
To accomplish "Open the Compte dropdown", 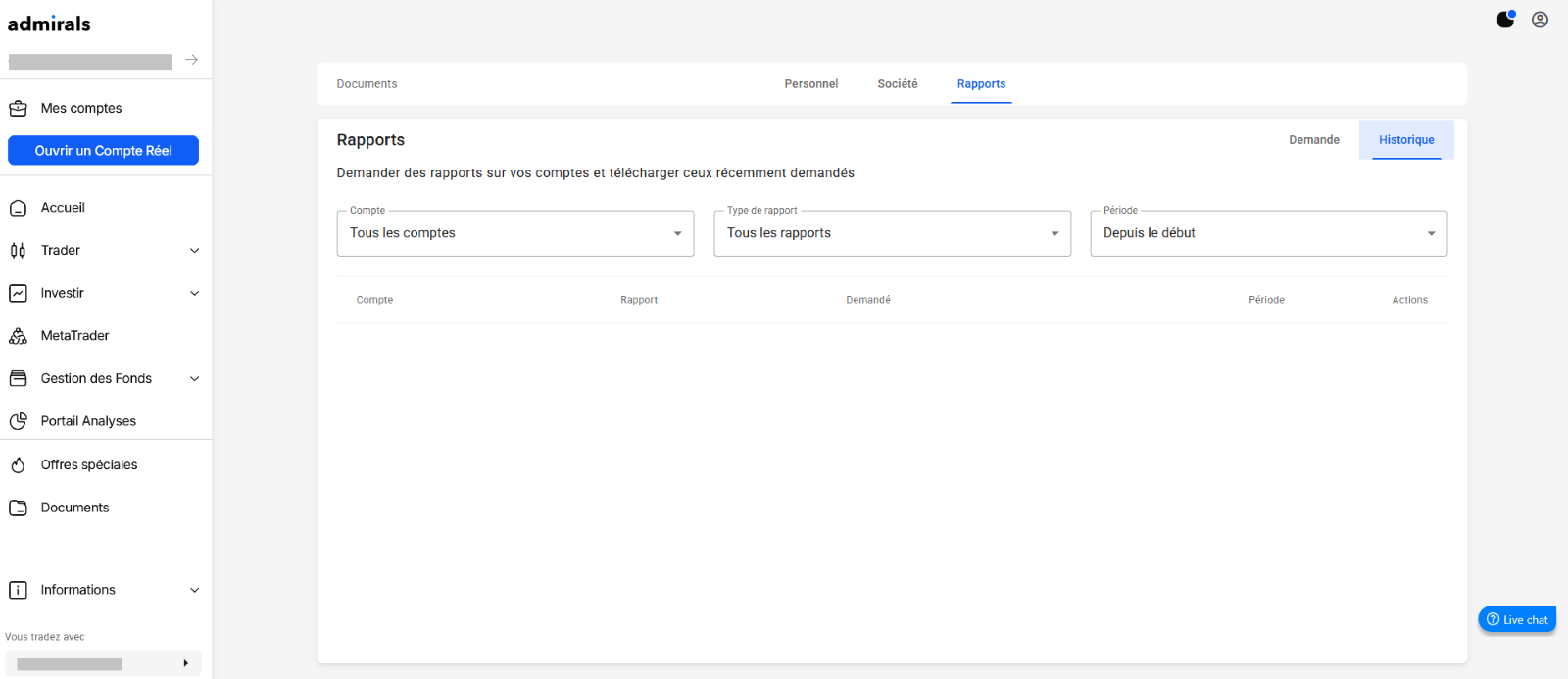I will click(514, 233).
